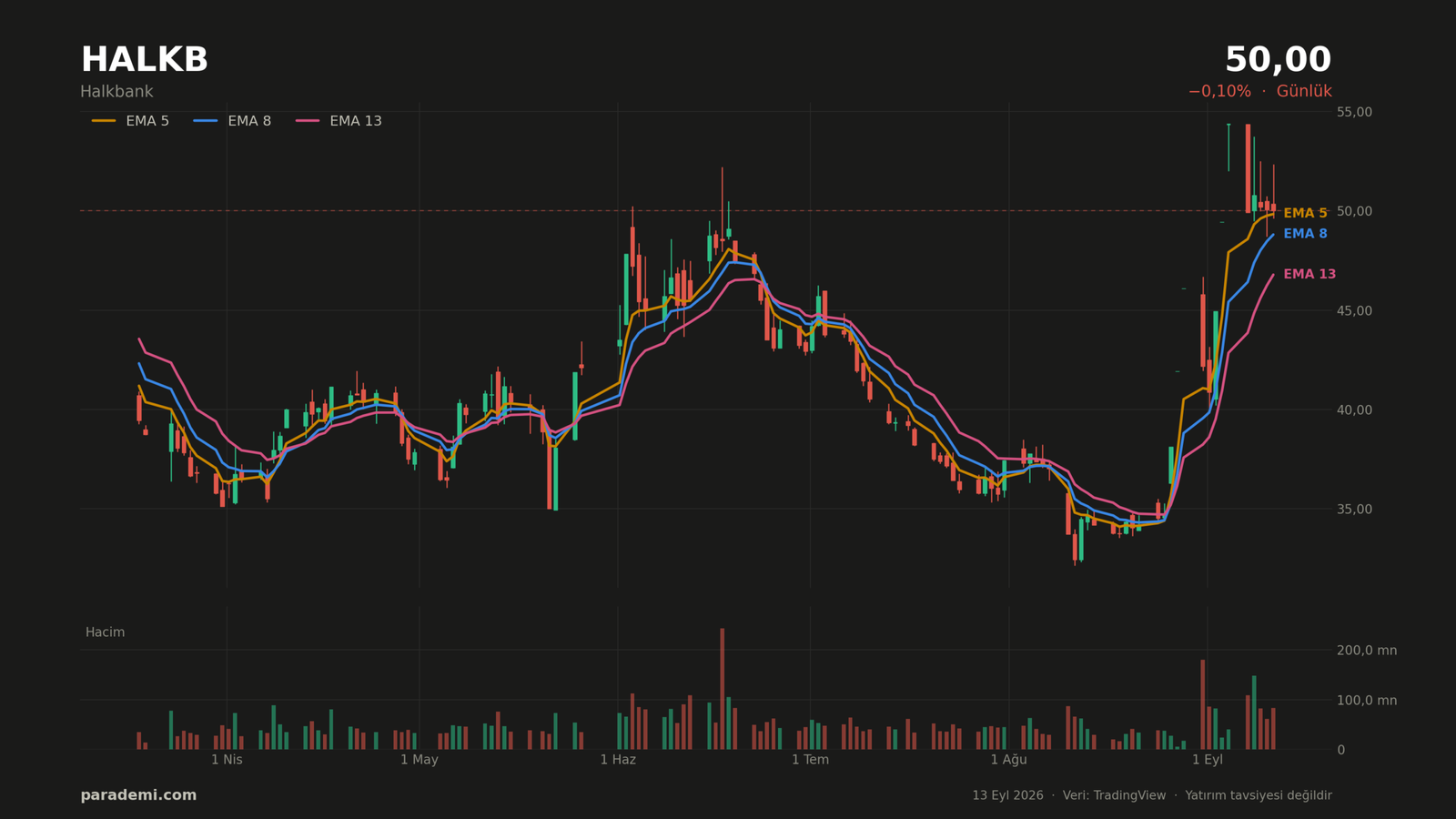
Task: Click the Veri: TradingView source text
Action: click(1114, 795)
